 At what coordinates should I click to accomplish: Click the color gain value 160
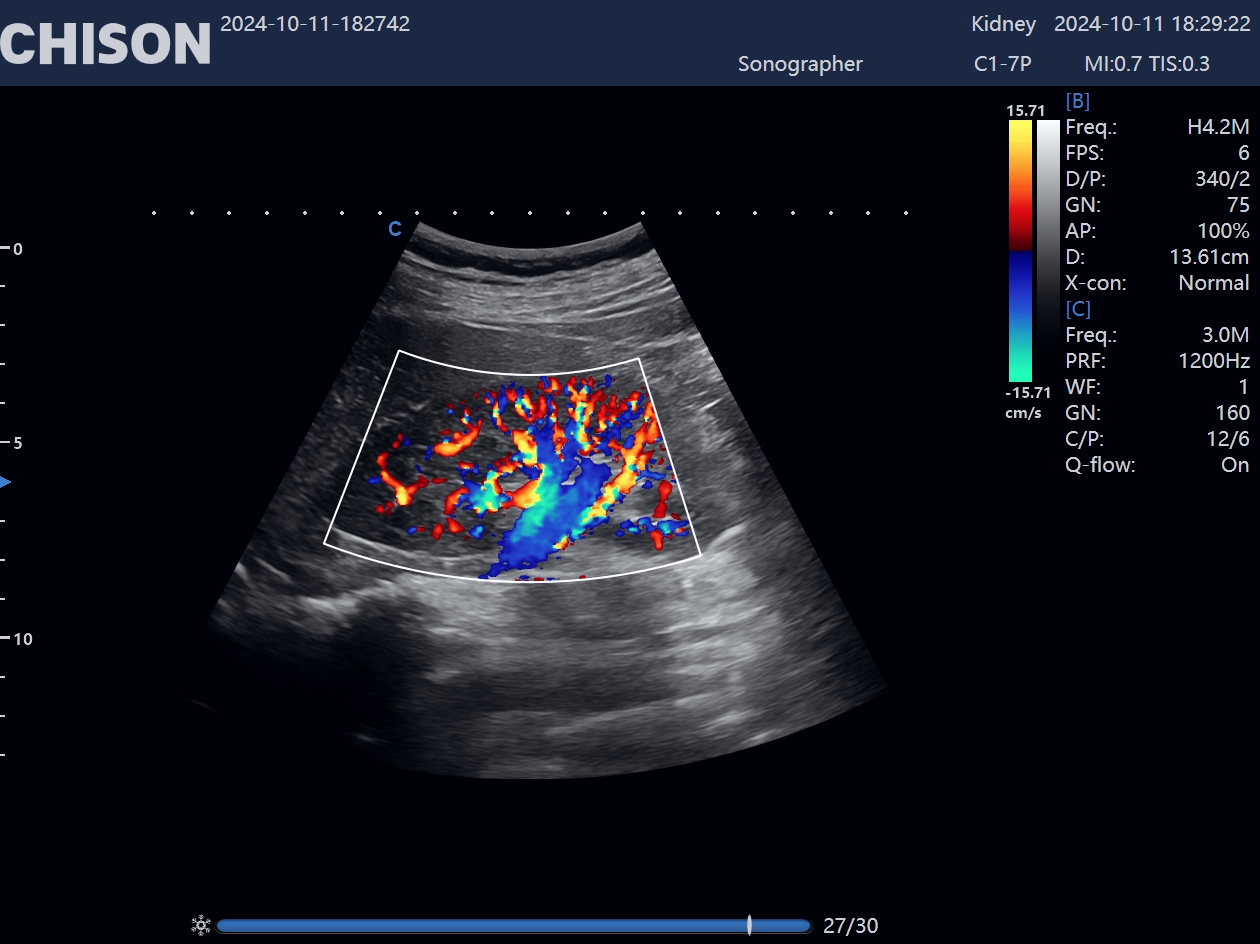point(1233,413)
